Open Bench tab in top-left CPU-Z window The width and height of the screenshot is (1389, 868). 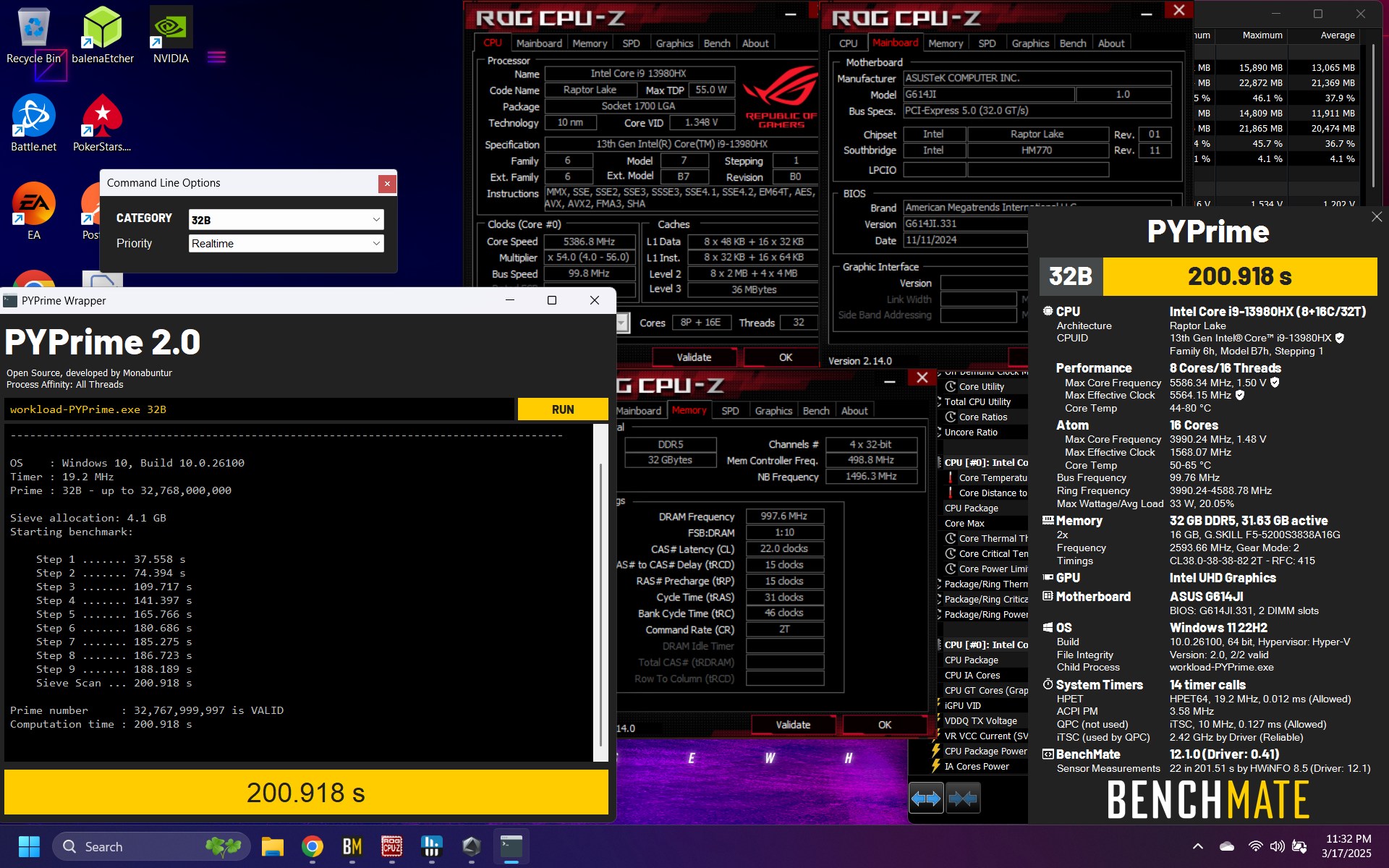[x=717, y=43]
